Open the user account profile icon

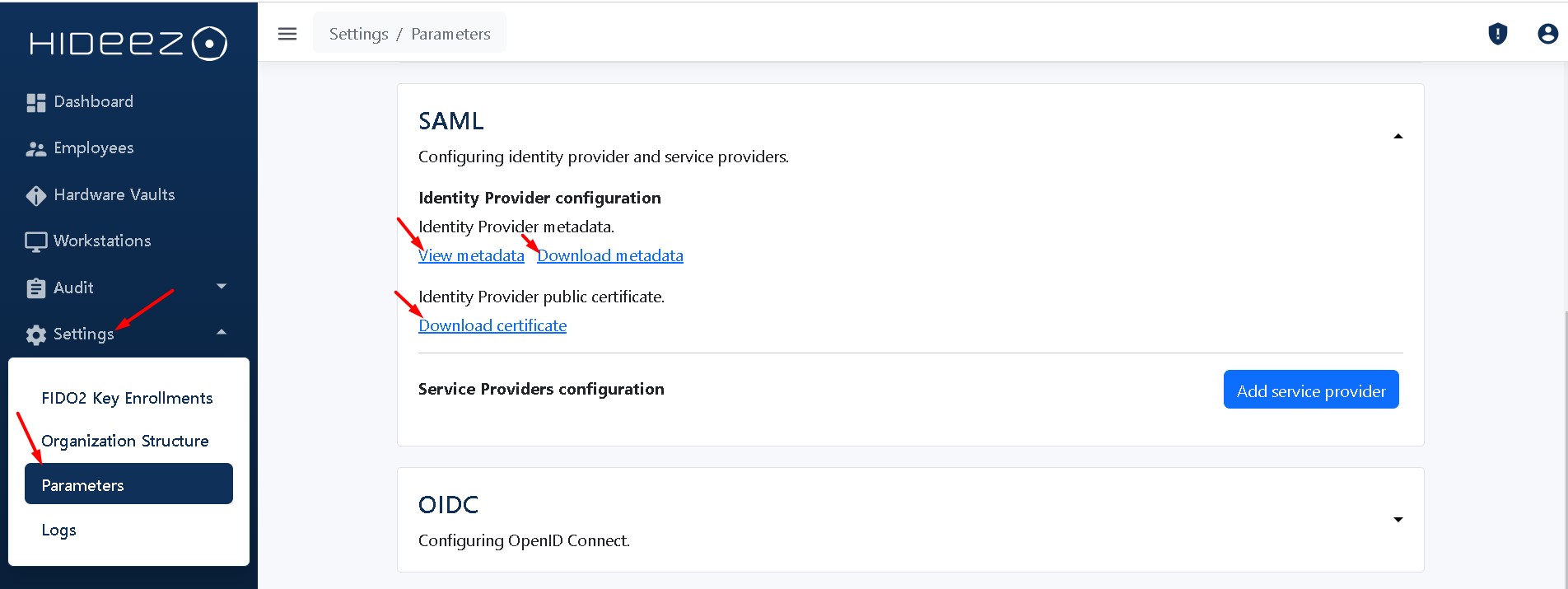coord(1547,34)
